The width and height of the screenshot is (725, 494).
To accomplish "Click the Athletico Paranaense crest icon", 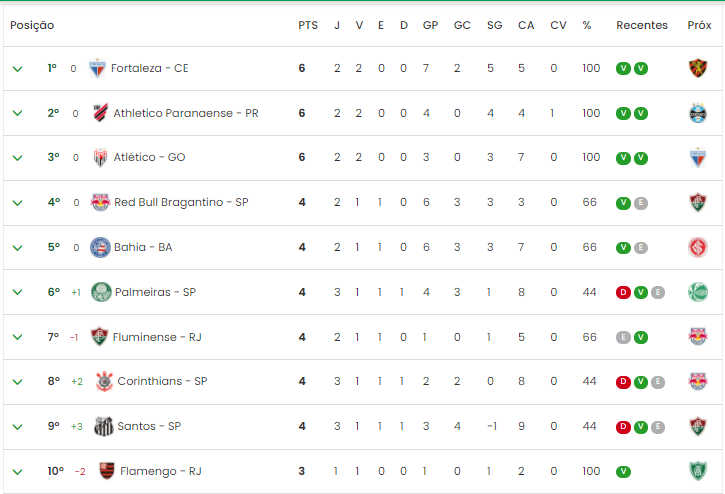I will pyautogui.click(x=100, y=113).
